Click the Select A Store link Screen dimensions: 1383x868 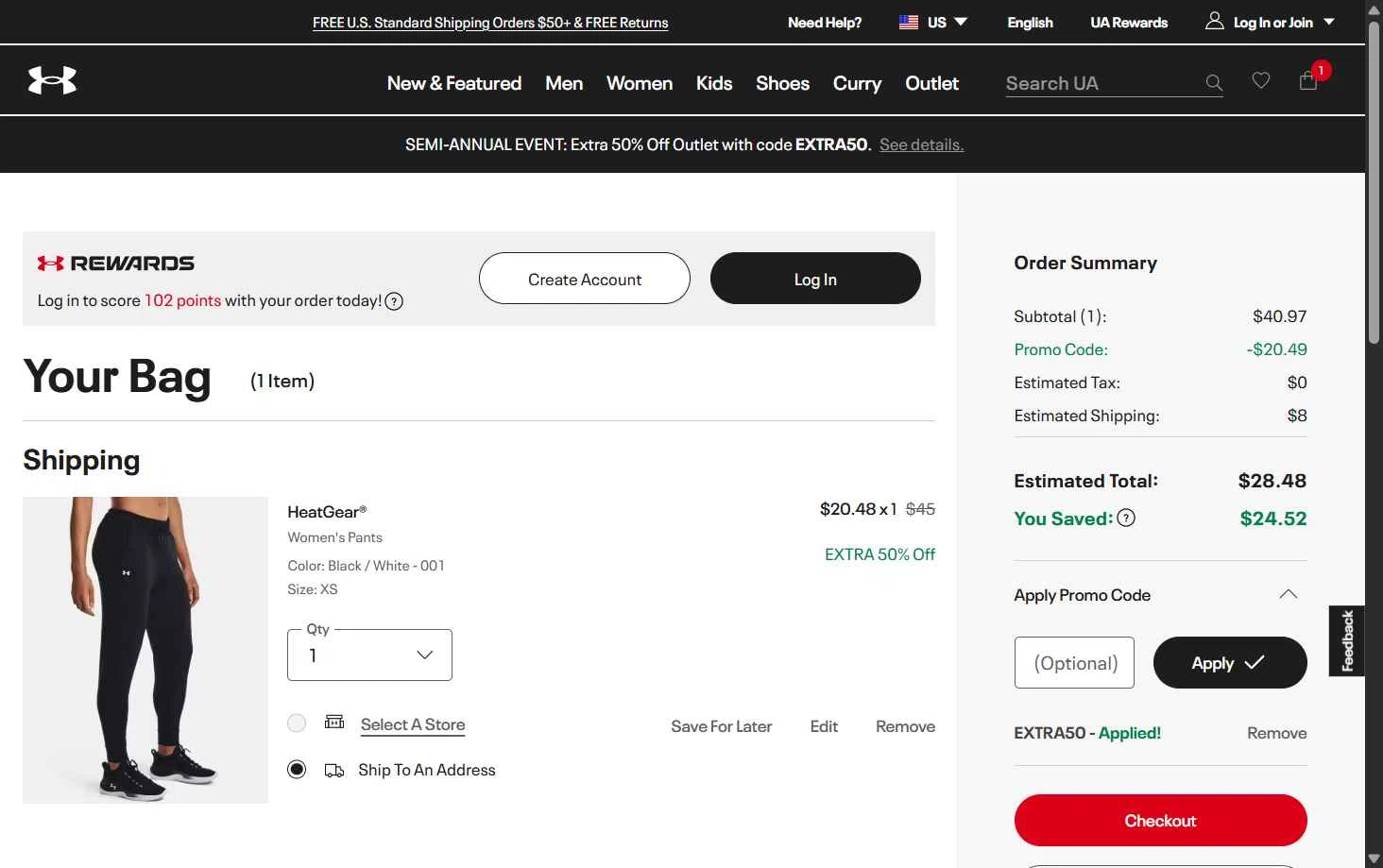[x=413, y=724]
